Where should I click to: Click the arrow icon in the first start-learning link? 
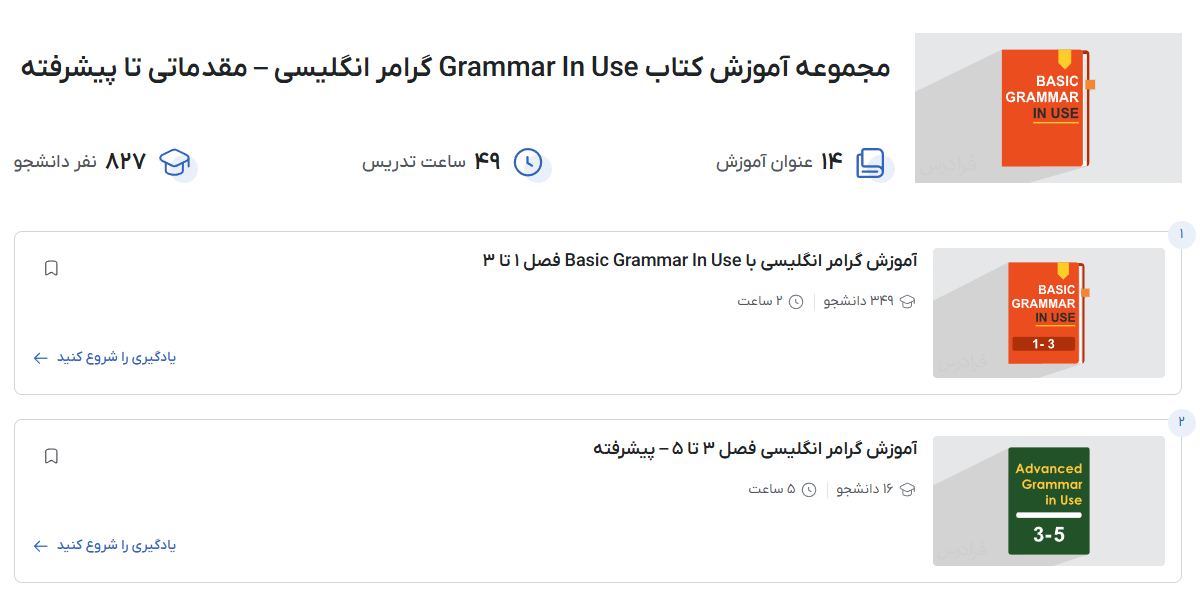pyautogui.click(x=39, y=357)
